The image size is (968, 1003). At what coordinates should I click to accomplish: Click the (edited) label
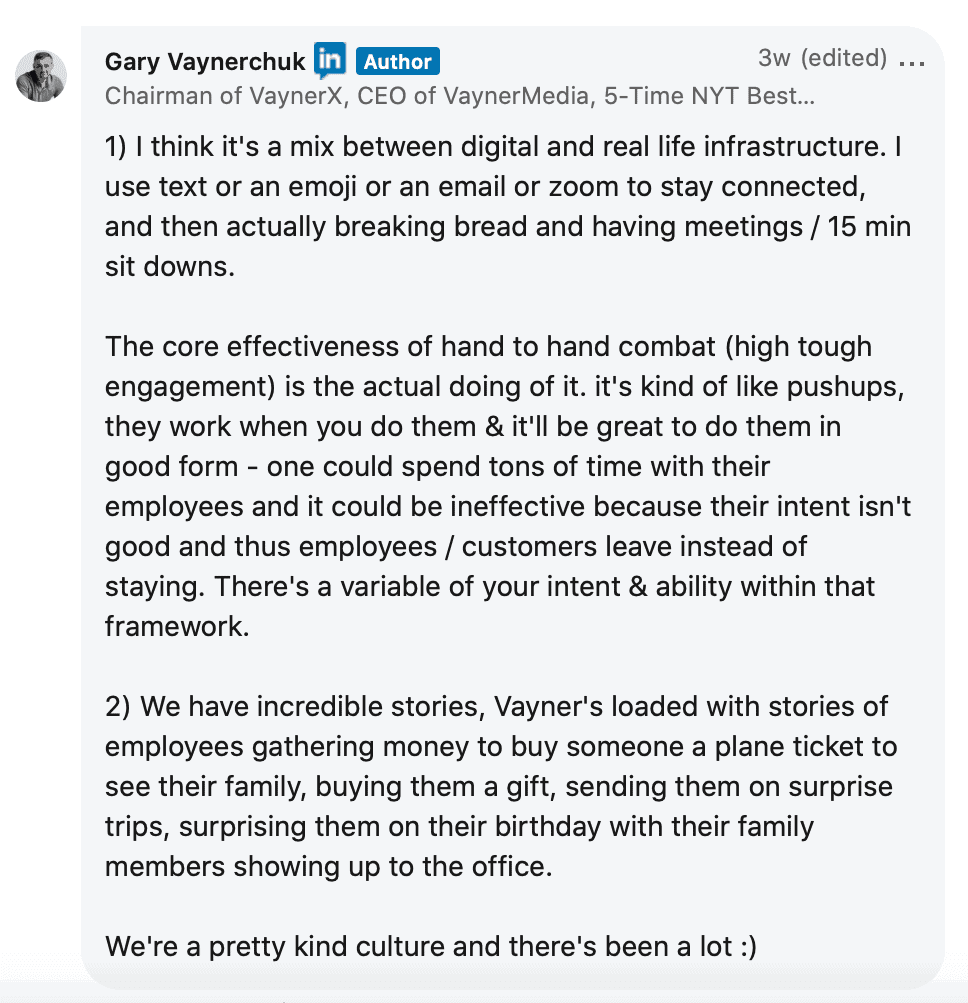coord(844,58)
